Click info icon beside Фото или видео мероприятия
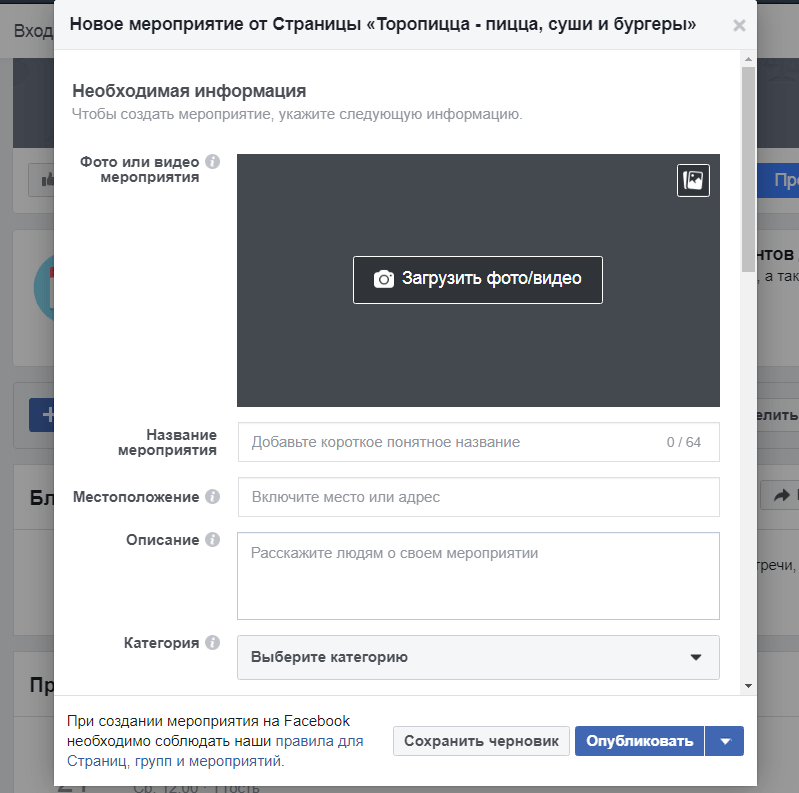 (212, 162)
